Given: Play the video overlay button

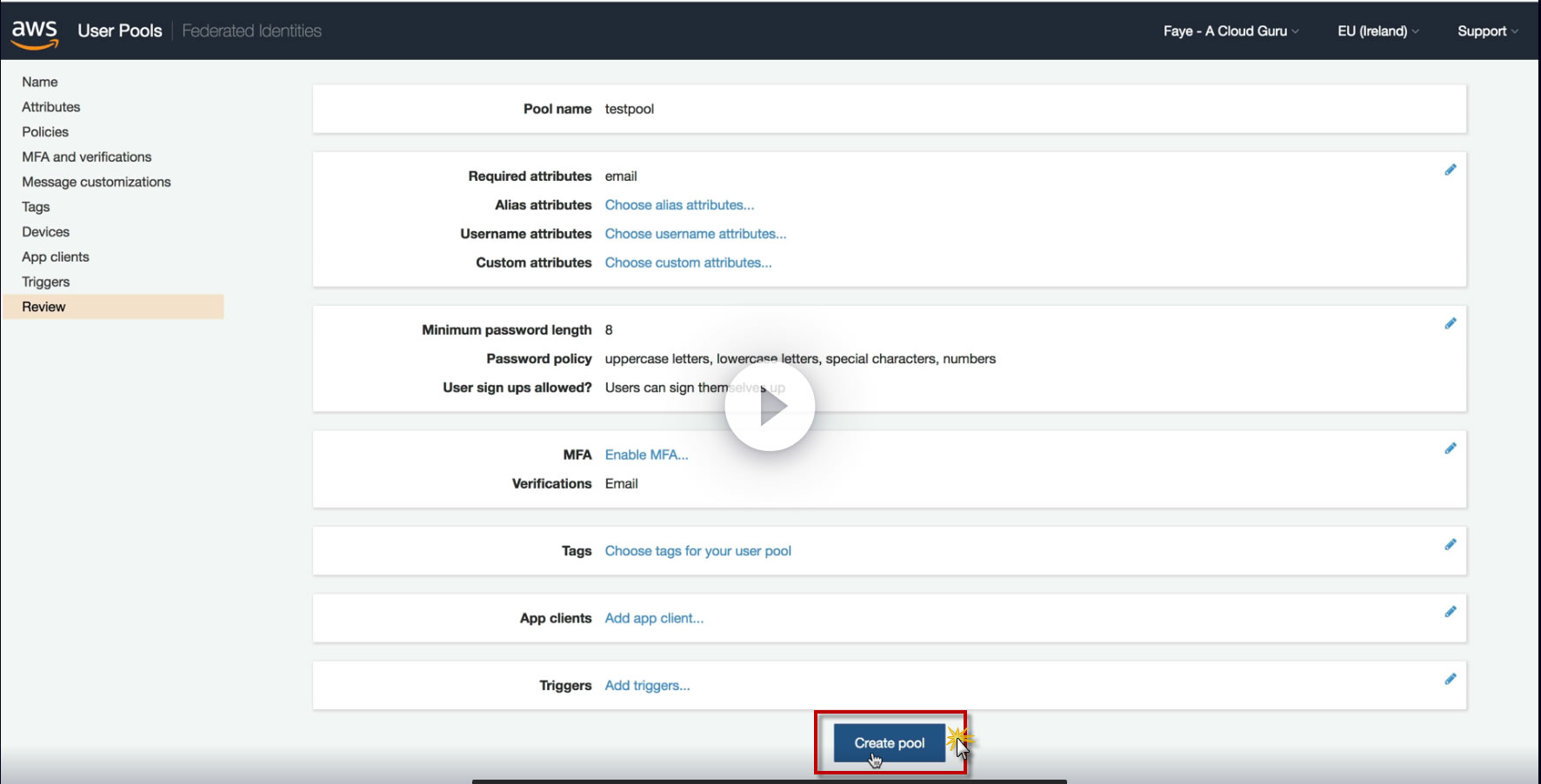Looking at the screenshot, I should click(x=770, y=406).
